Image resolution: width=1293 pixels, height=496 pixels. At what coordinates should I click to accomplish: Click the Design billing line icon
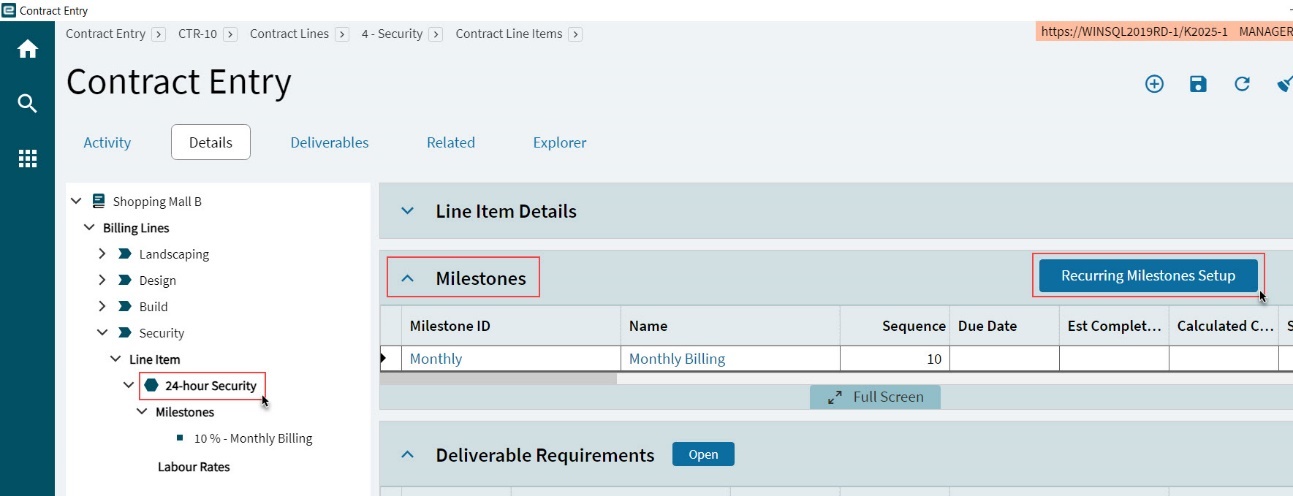[x=125, y=281]
